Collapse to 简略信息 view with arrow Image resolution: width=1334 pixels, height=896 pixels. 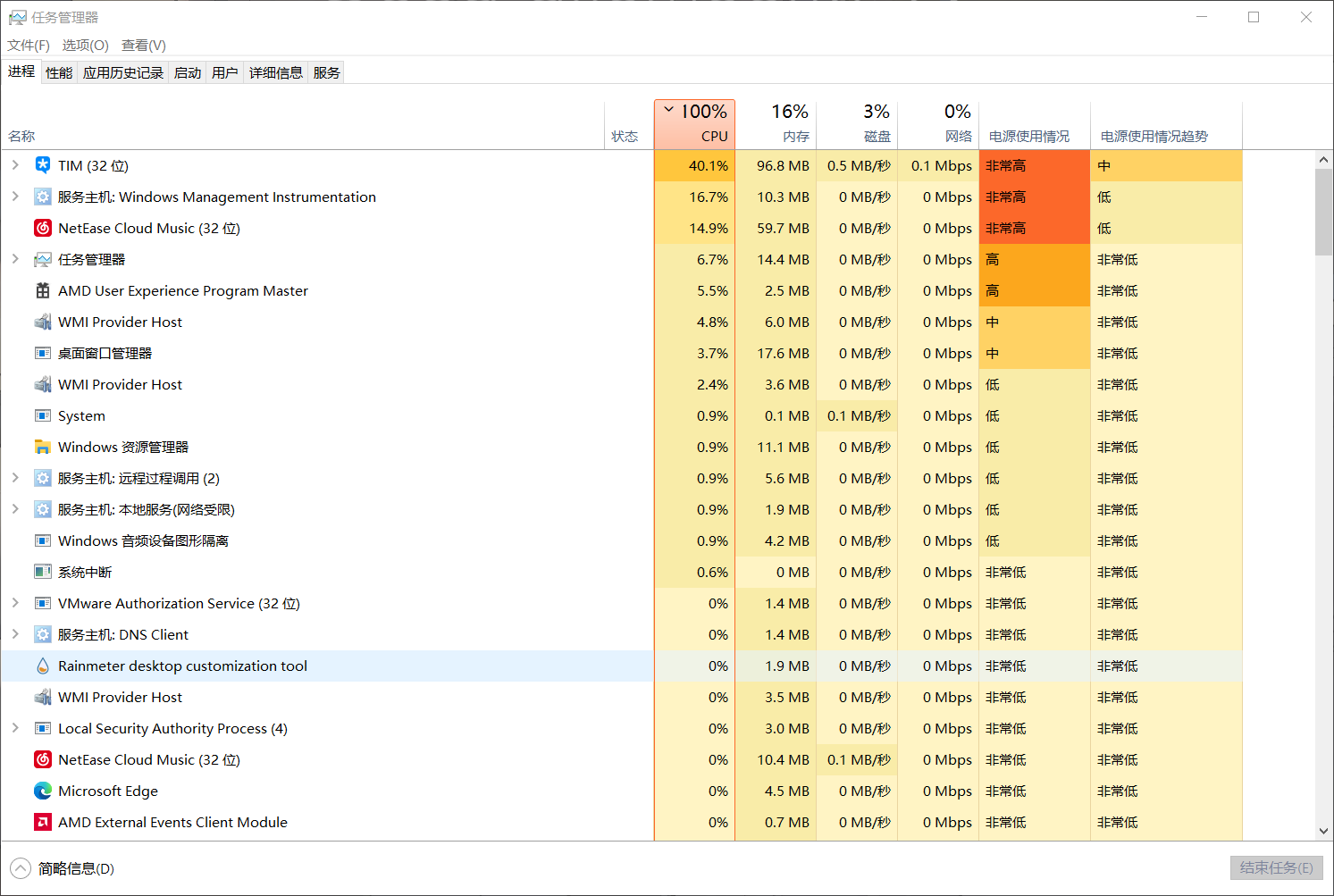pos(20,868)
